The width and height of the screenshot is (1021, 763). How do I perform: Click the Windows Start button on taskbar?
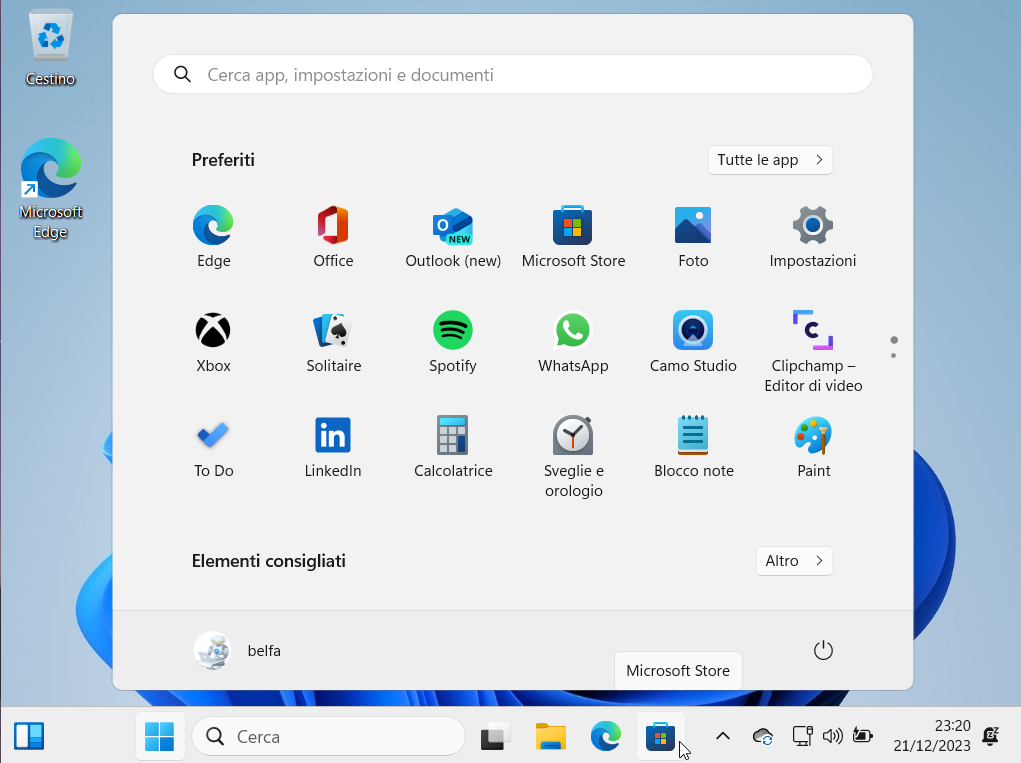point(160,736)
